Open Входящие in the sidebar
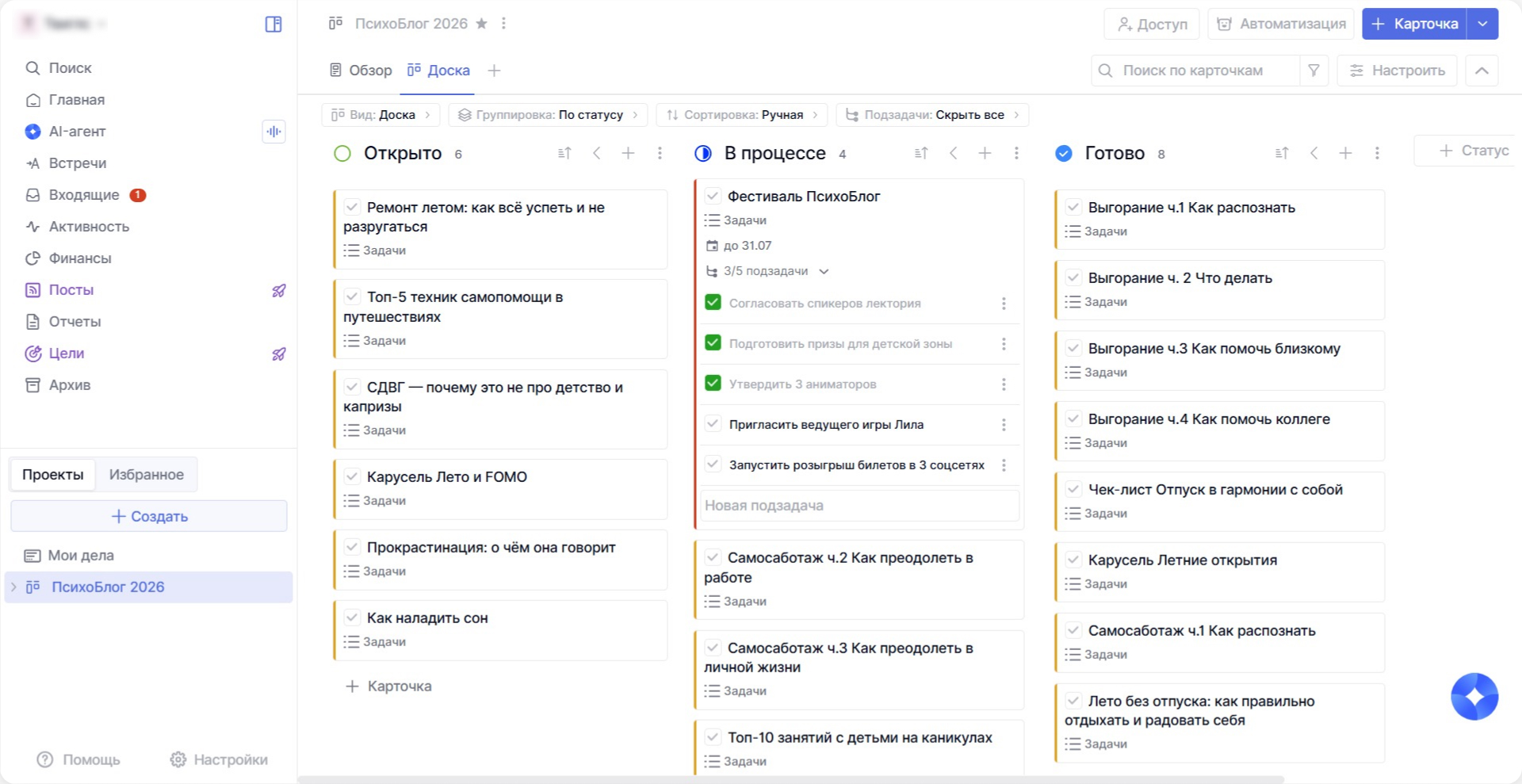The height and width of the screenshot is (784, 1522). click(x=84, y=195)
